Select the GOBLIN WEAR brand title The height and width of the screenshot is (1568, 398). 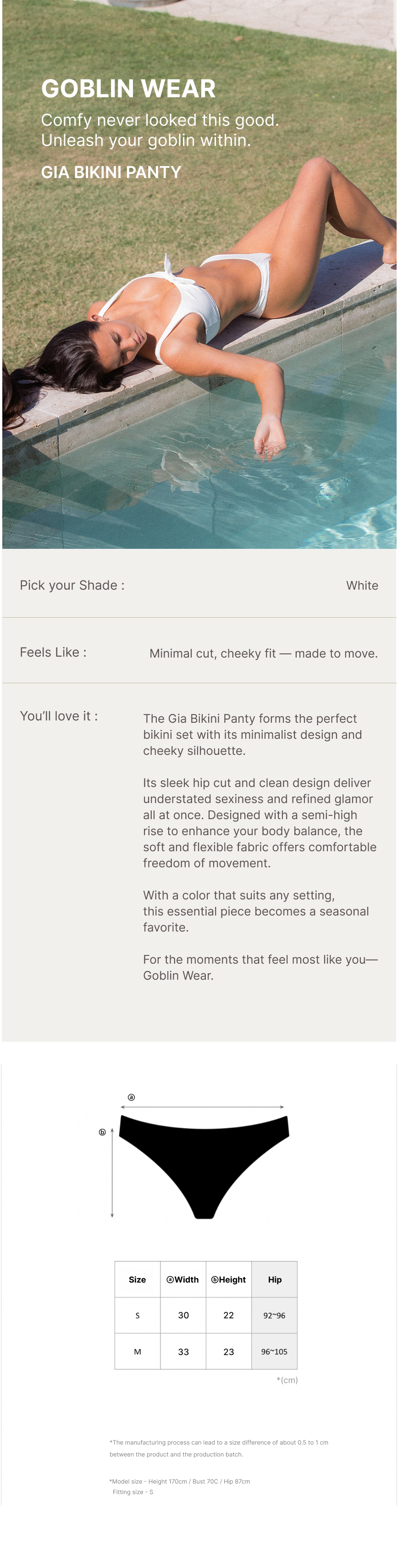tap(128, 89)
